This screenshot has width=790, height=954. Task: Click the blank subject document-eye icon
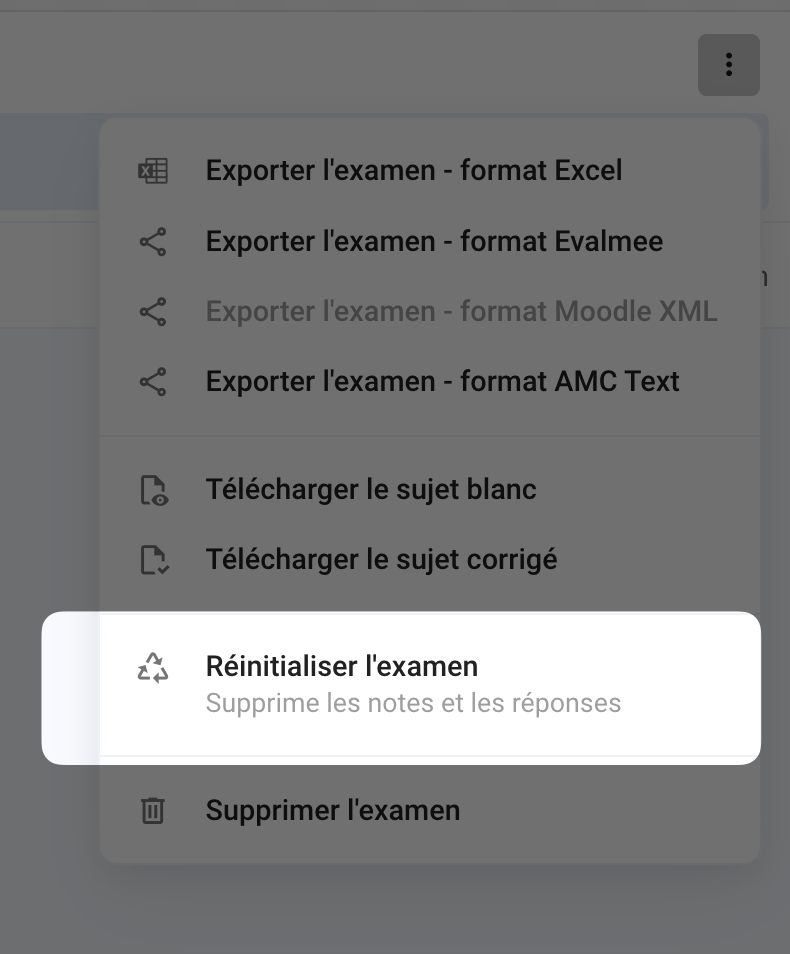click(x=152, y=490)
